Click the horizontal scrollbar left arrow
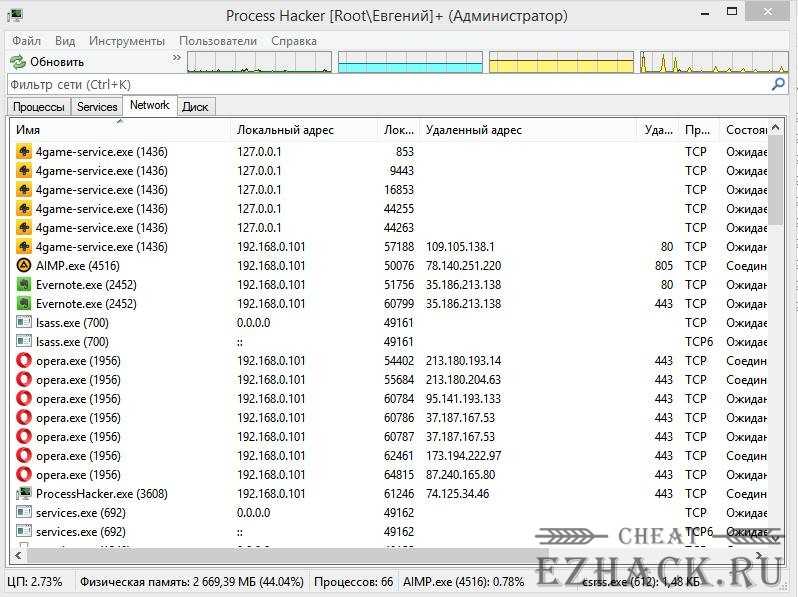Image resolution: width=798 pixels, height=597 pixels. [18, 556]
